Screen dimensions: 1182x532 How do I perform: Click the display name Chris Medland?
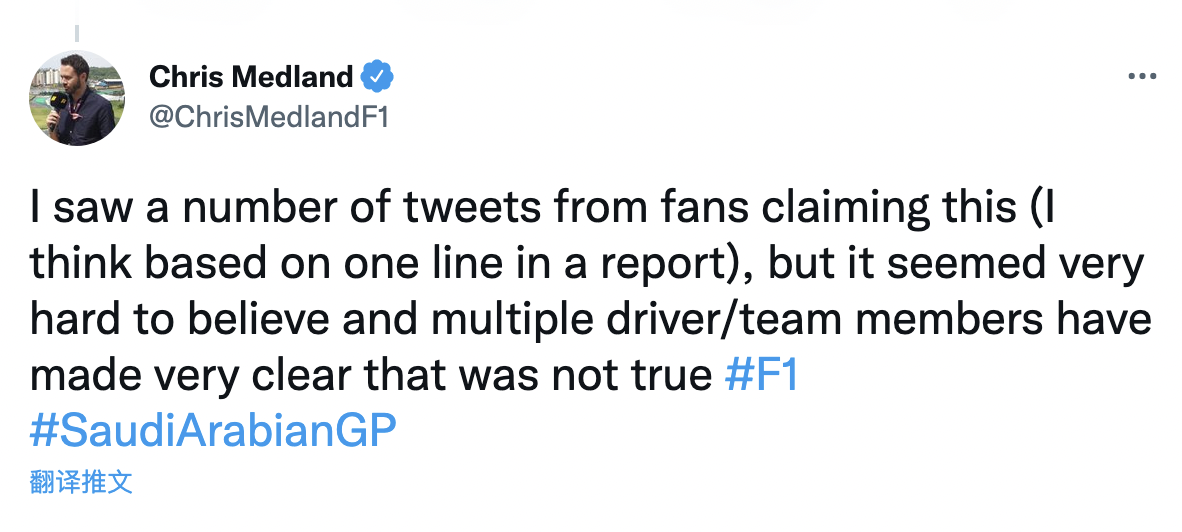point(251,76)
